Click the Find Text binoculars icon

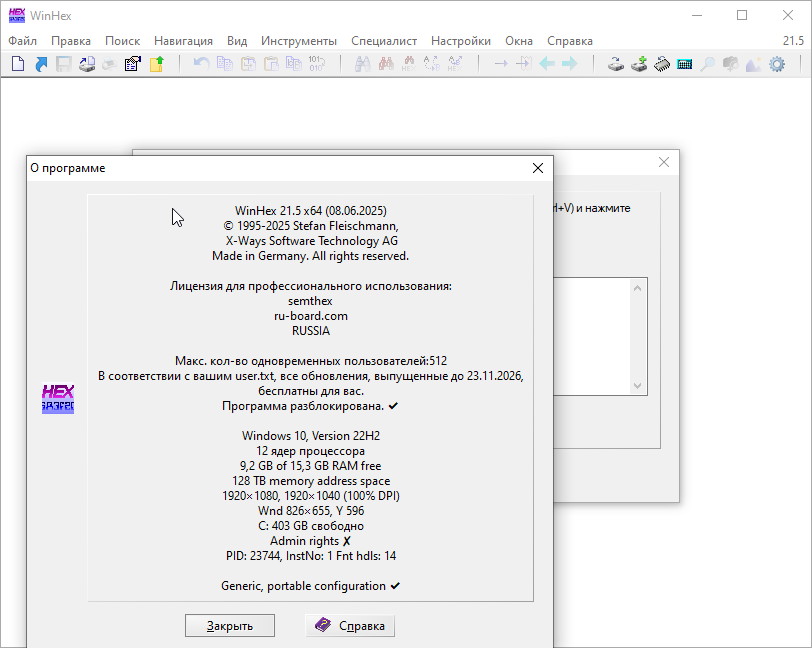pyautogui.click(x=362, y=64)
